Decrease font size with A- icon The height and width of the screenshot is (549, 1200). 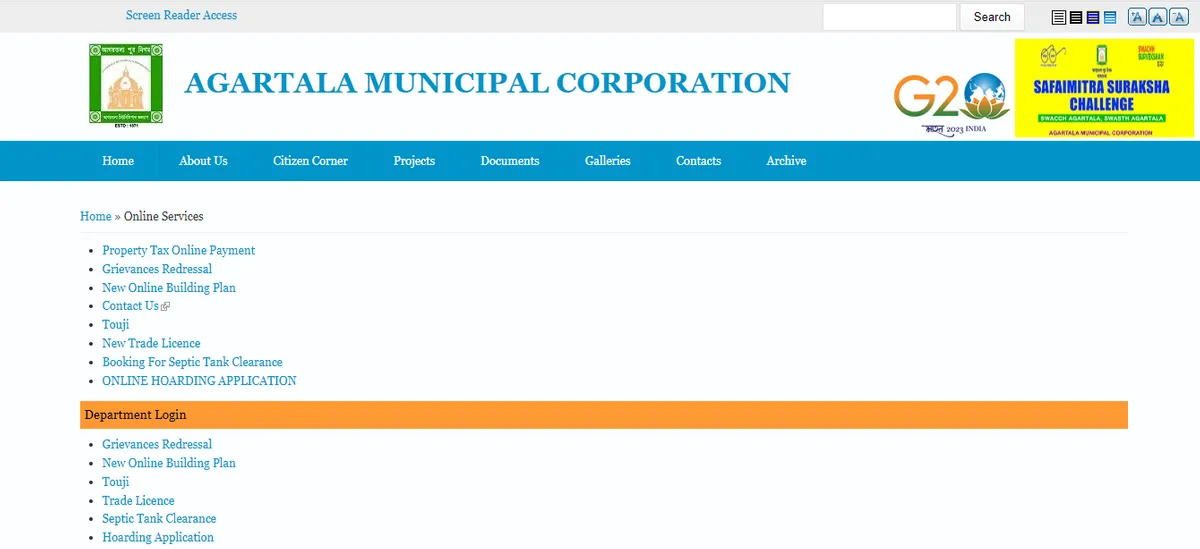point(1177,17)
